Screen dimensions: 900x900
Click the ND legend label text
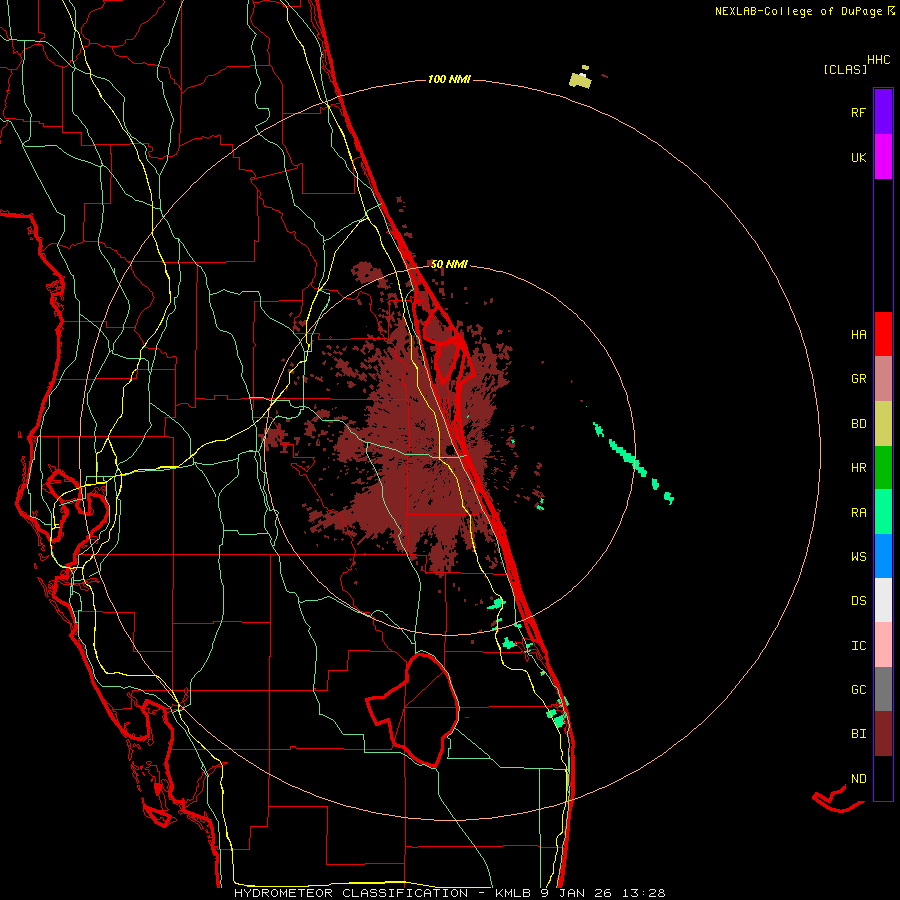(x=858, y=779)
